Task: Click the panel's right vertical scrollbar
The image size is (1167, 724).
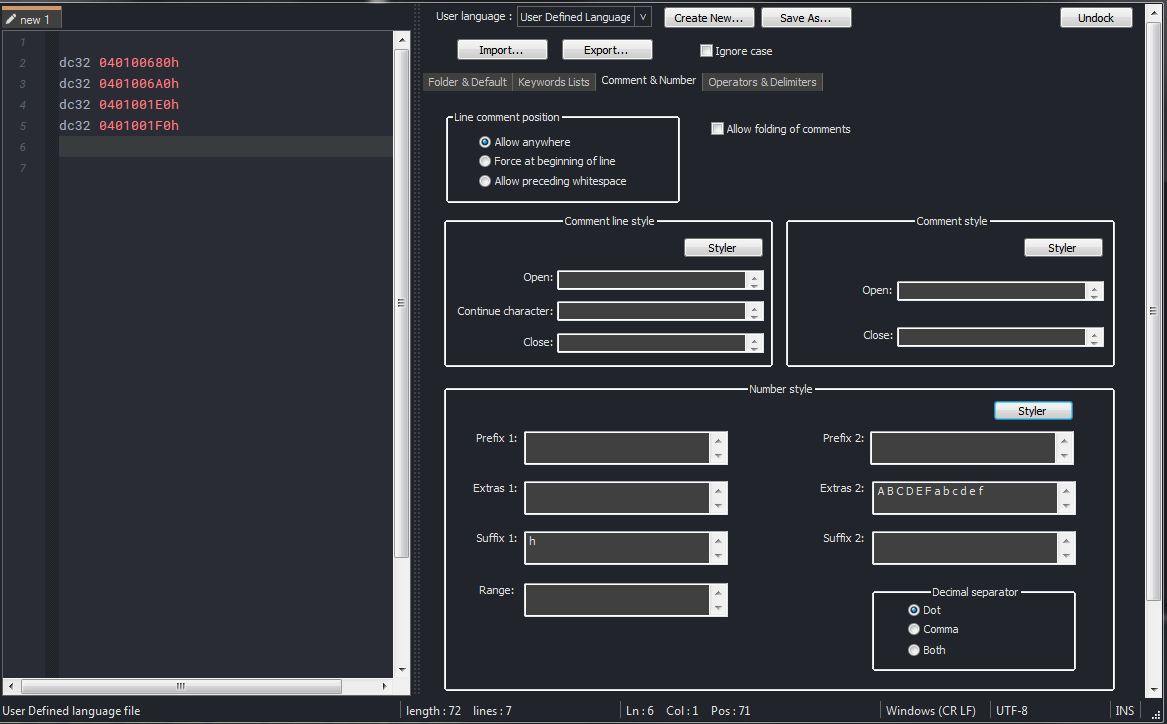Action: tap(1153, 313)
